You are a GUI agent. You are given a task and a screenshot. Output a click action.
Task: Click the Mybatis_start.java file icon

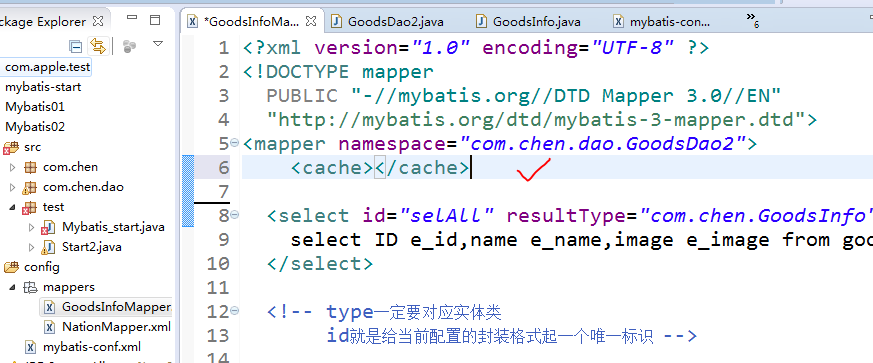point(48,228)
